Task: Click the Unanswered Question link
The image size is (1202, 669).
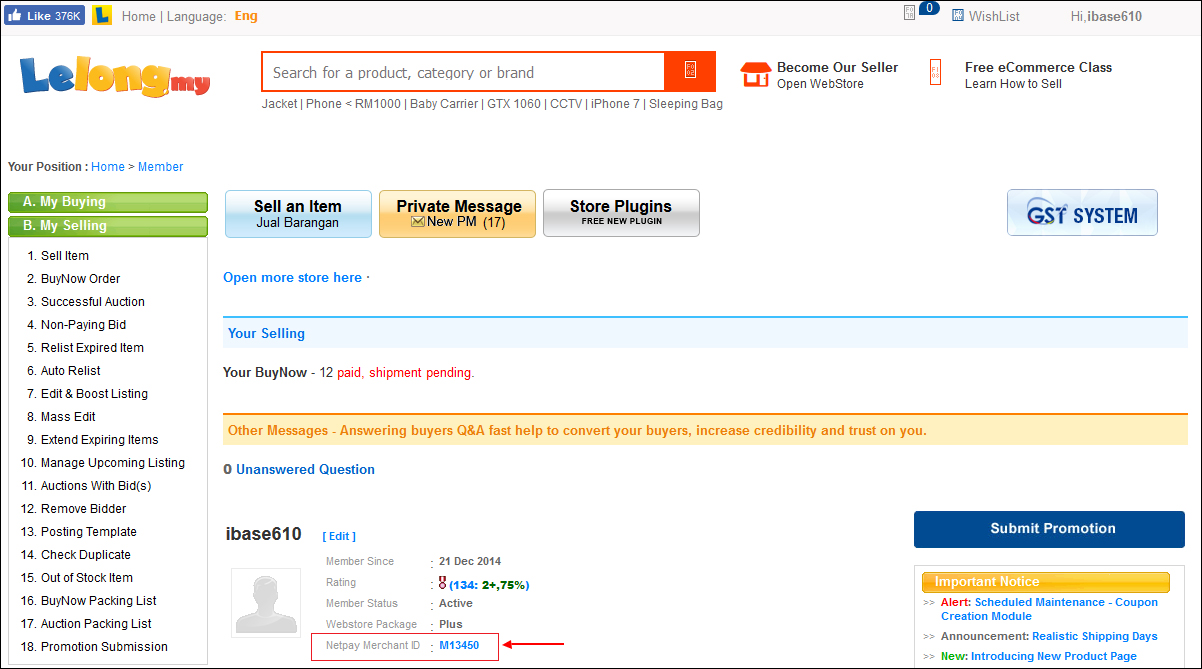Action: coord(305,470)
